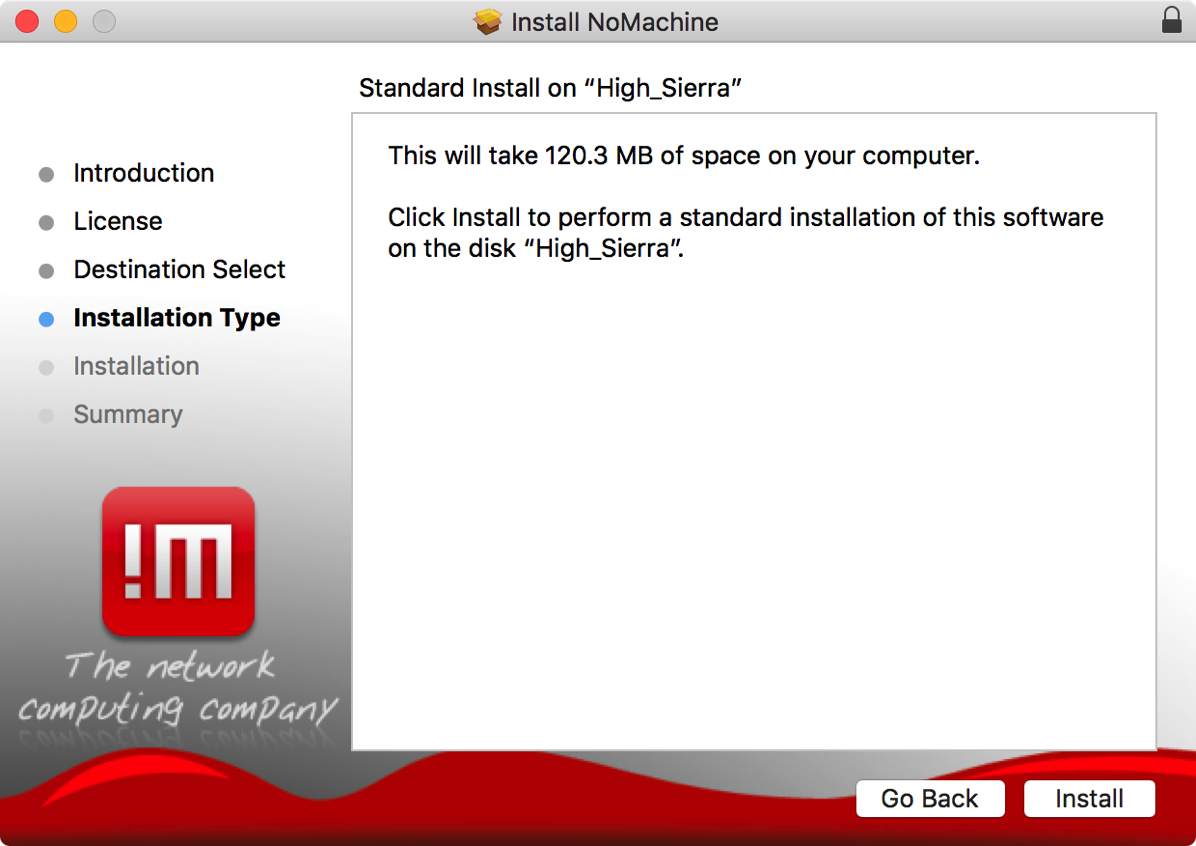Click the blue bullet beside Installation Type
The width and height of the screenshot is (1196, 846).
tap(47, 320)
